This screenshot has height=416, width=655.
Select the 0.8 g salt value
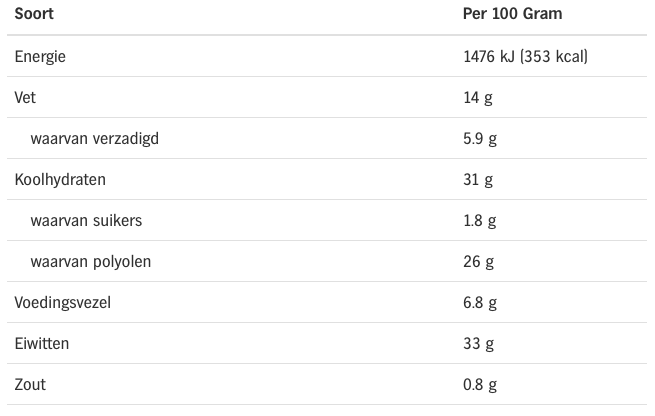[480, 384]
